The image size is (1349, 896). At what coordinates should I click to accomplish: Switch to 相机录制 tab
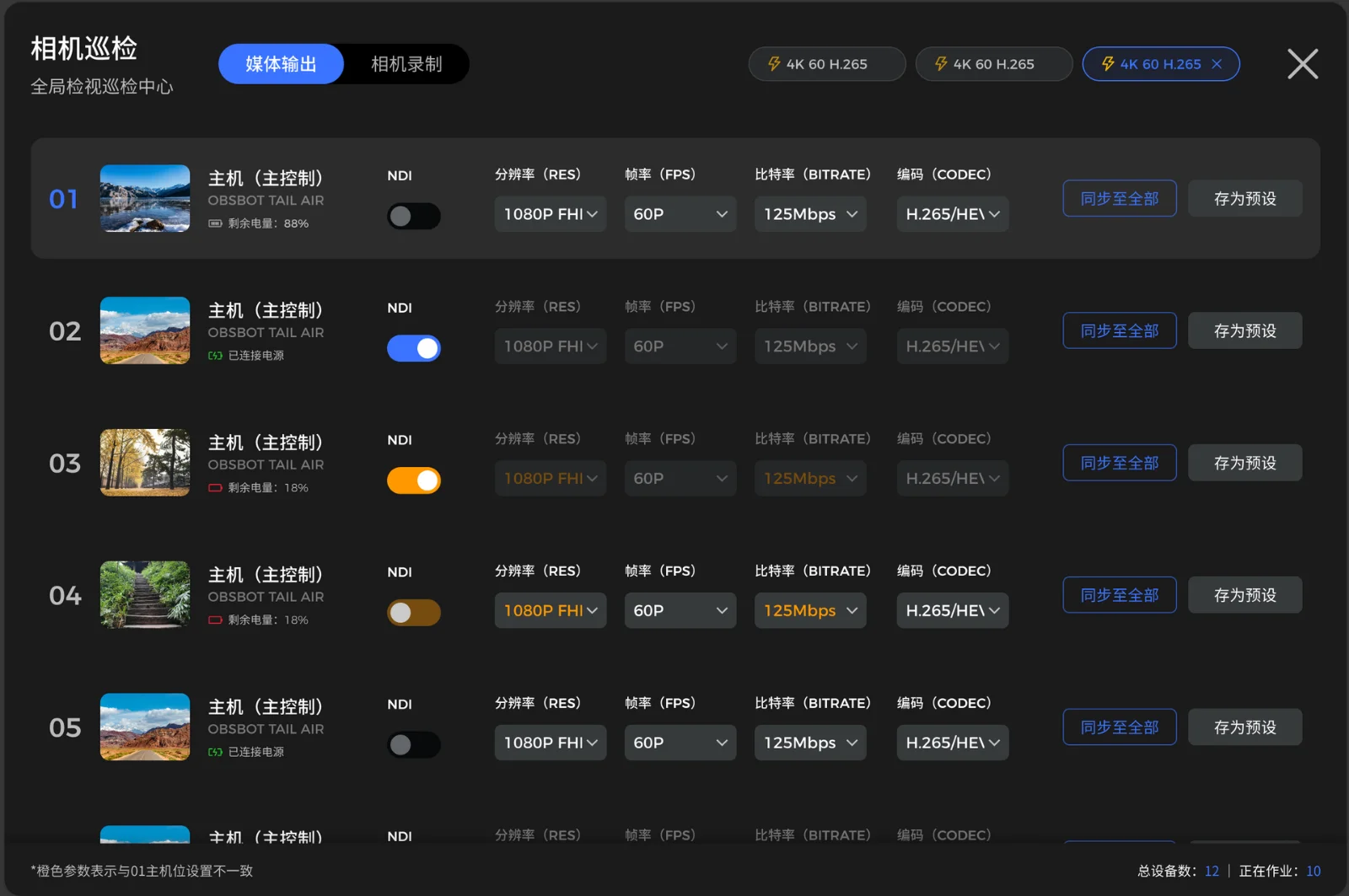406,64
